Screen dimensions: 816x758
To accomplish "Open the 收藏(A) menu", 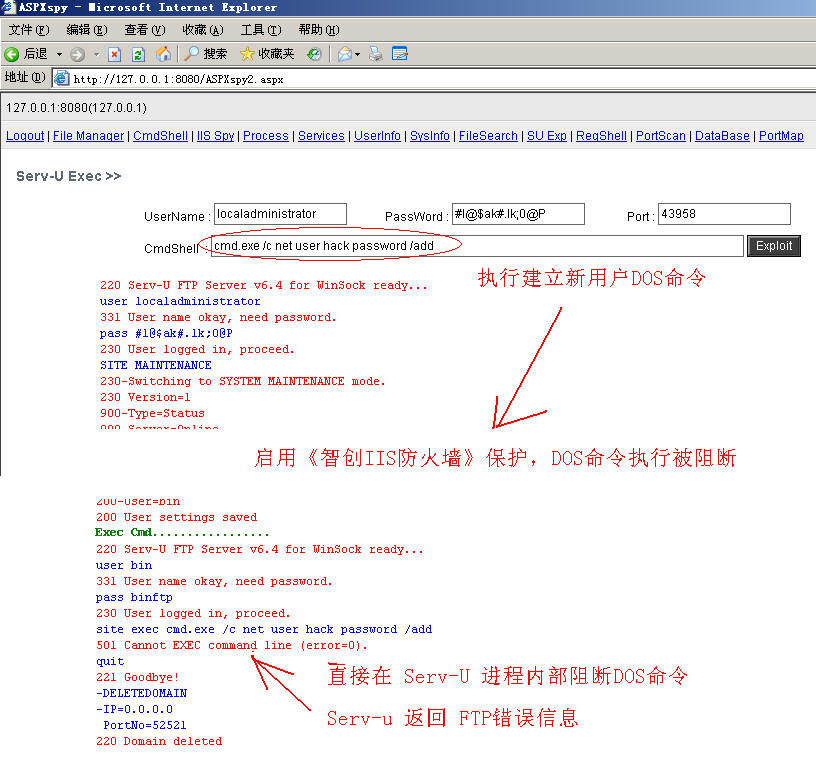I will pyautogui.click(x=202, y=30).
